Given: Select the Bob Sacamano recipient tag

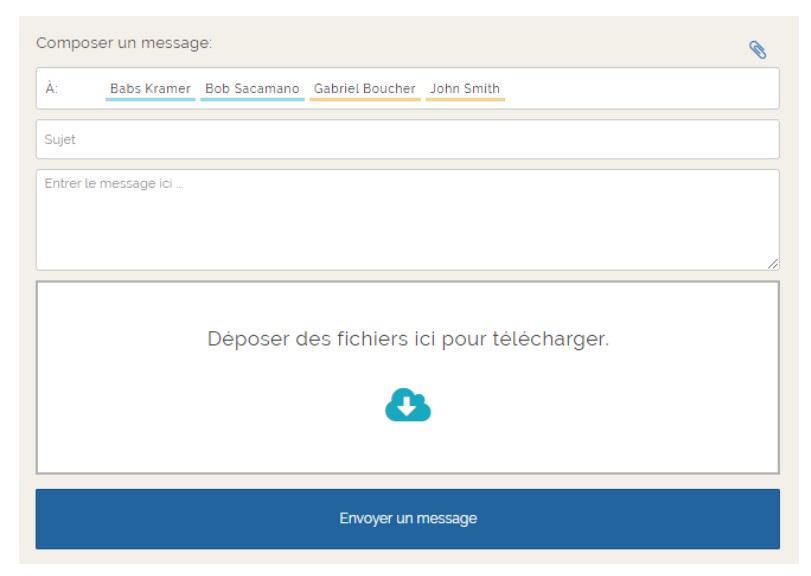Looking at the screenshot, I should tap(252, 88).
